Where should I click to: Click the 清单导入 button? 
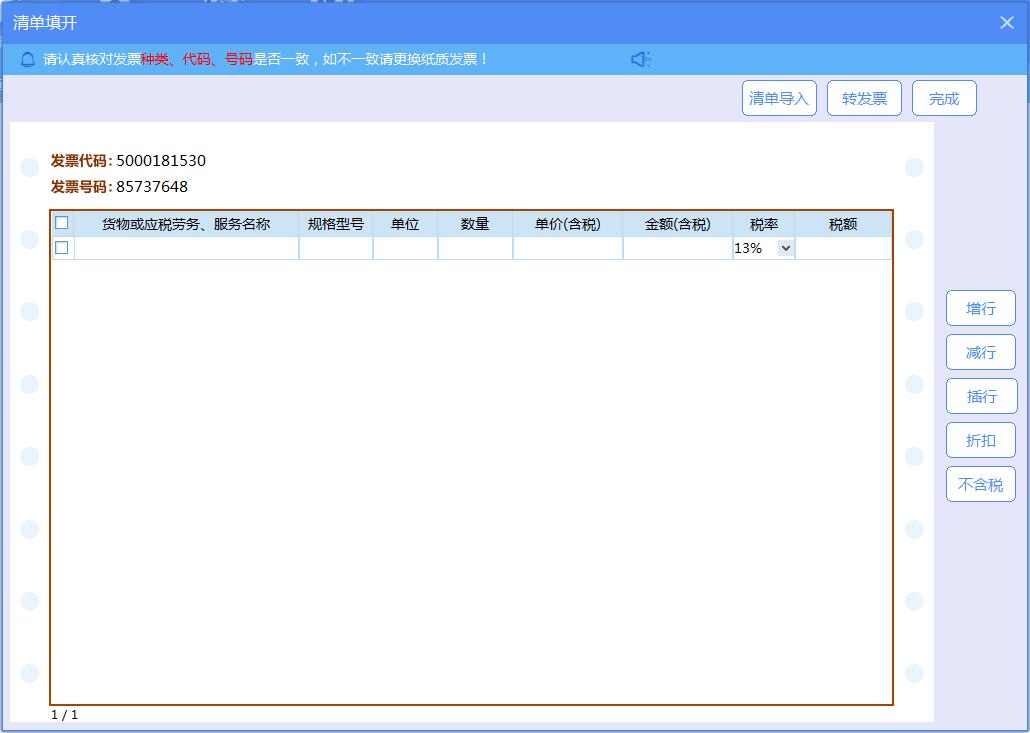(779, 98)
